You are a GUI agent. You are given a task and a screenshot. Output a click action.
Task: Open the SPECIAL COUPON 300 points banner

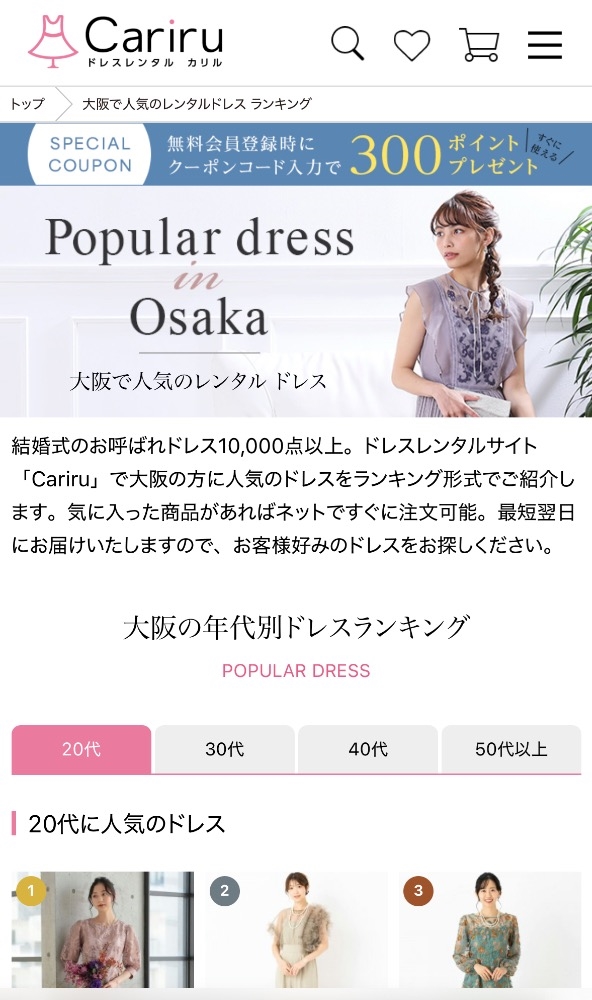[x=296, y=154]
